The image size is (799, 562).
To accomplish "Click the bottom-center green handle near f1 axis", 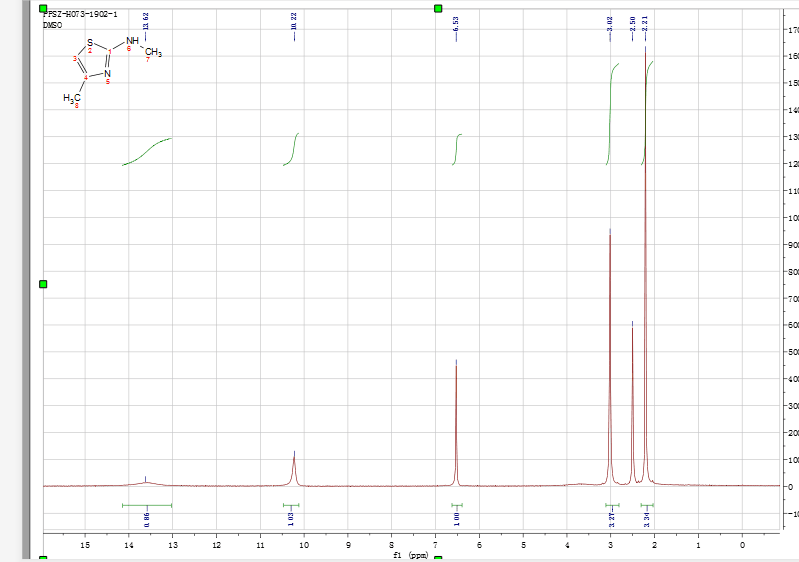I will 437,558.
